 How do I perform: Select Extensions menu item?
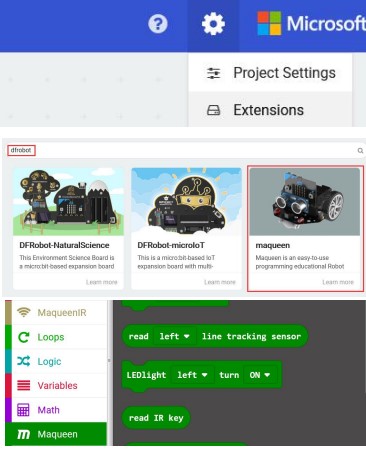(x=270, y=110)
